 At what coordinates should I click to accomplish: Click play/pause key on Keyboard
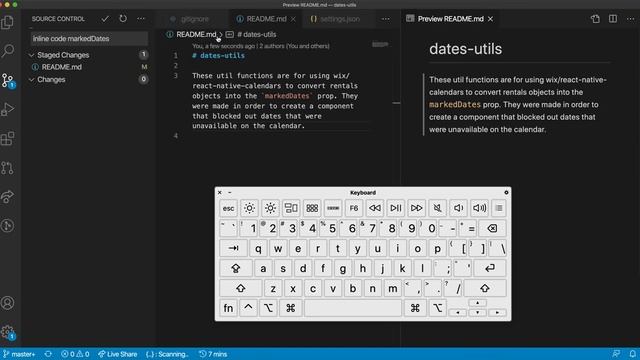(396, 208)
